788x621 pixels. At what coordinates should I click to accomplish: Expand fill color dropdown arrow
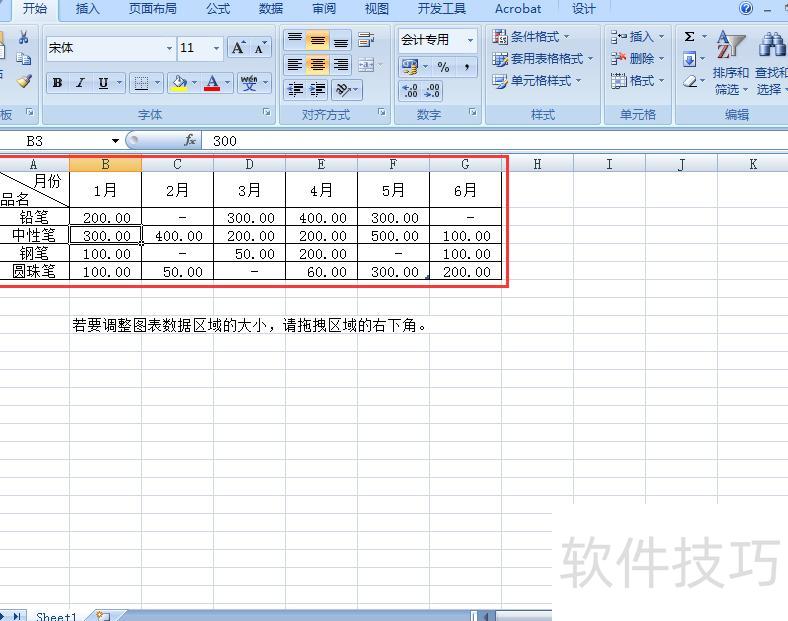pyautogui.click(x=194, y=82)
